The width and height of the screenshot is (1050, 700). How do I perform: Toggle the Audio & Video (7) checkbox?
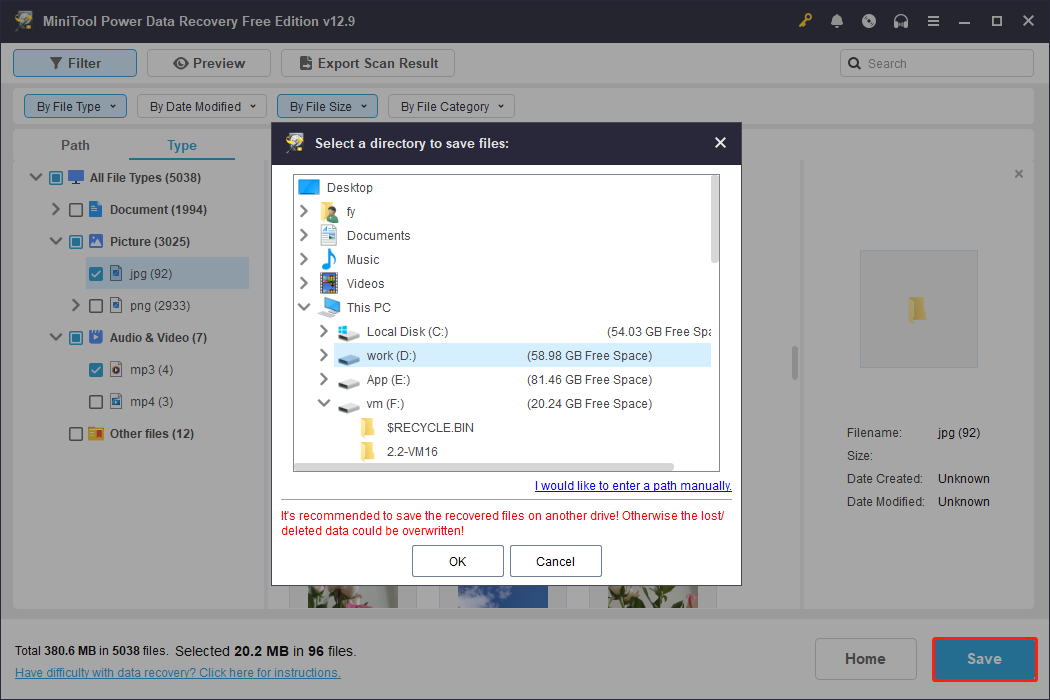pos(76,338)
